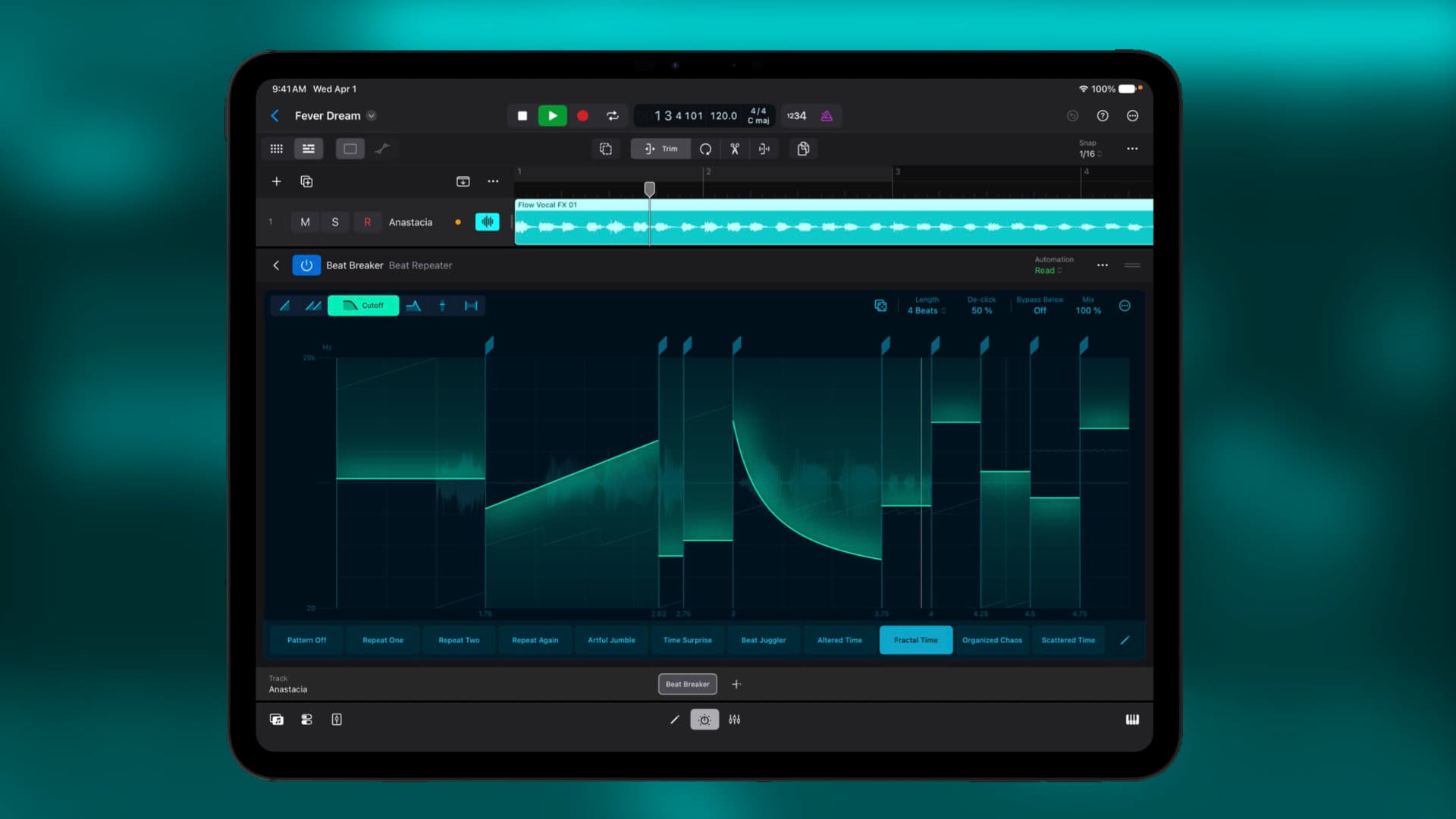Screen dimensions: 1456x819
Task: Start recording with the red Record button
Action: tap(582, 116)
